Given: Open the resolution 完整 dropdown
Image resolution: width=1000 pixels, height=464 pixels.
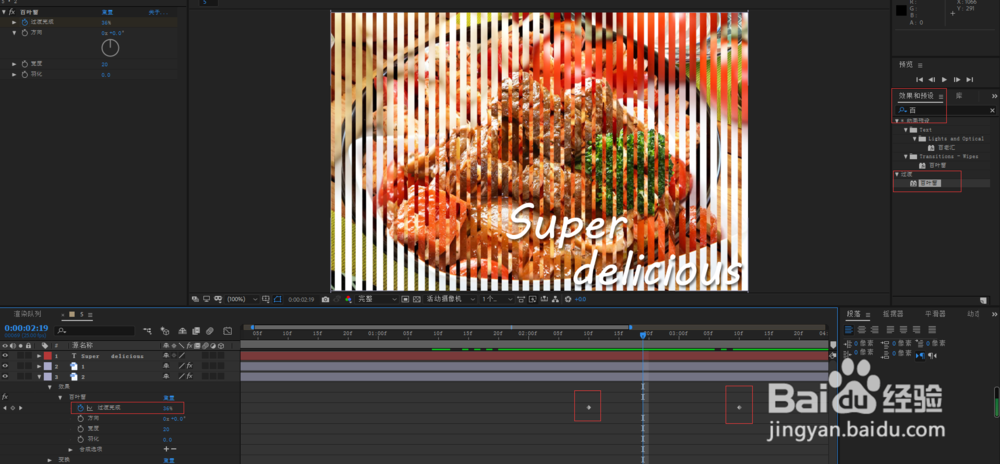Looking at the screenshot, I should (x=376, y=299).
